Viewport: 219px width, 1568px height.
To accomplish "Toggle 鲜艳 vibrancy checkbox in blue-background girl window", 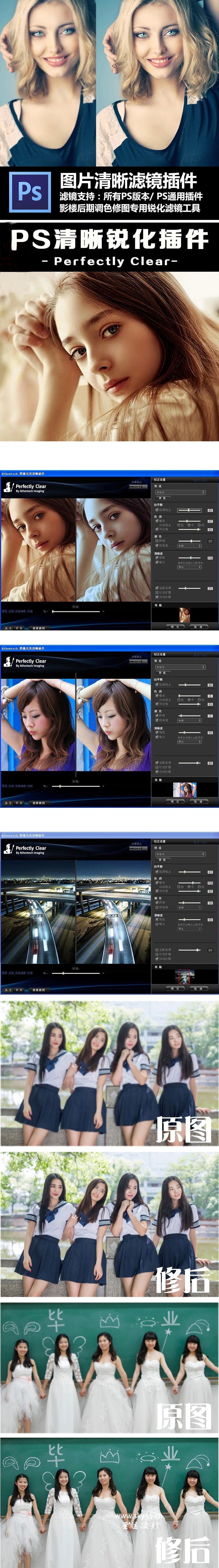I will pos(157,716).
